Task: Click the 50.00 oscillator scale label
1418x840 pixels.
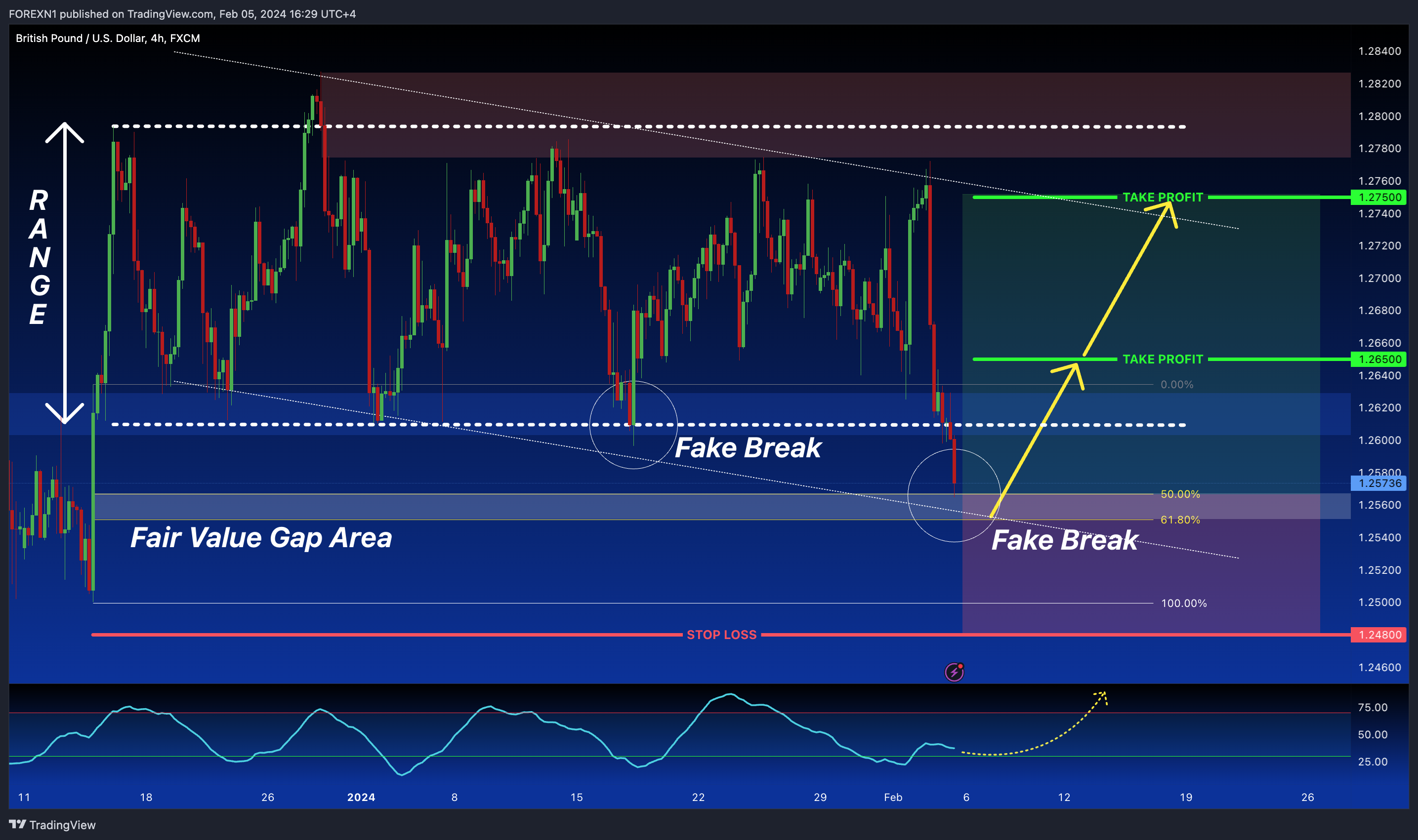Action: (1373, 735)
